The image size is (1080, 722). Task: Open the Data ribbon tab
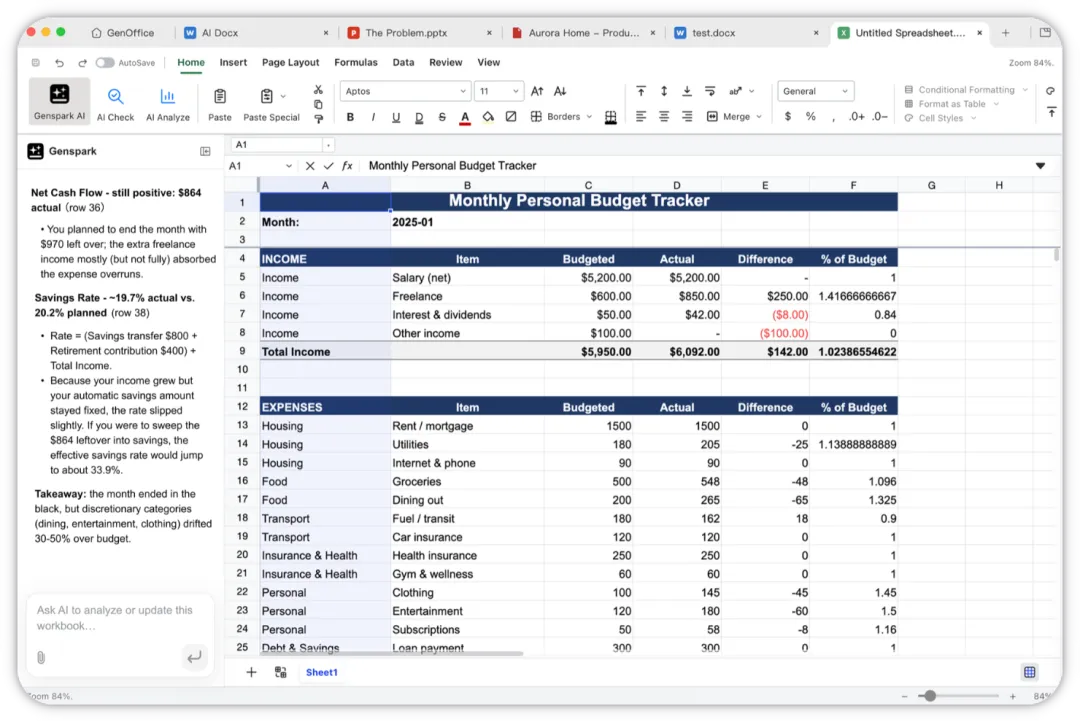coord(403,63)
